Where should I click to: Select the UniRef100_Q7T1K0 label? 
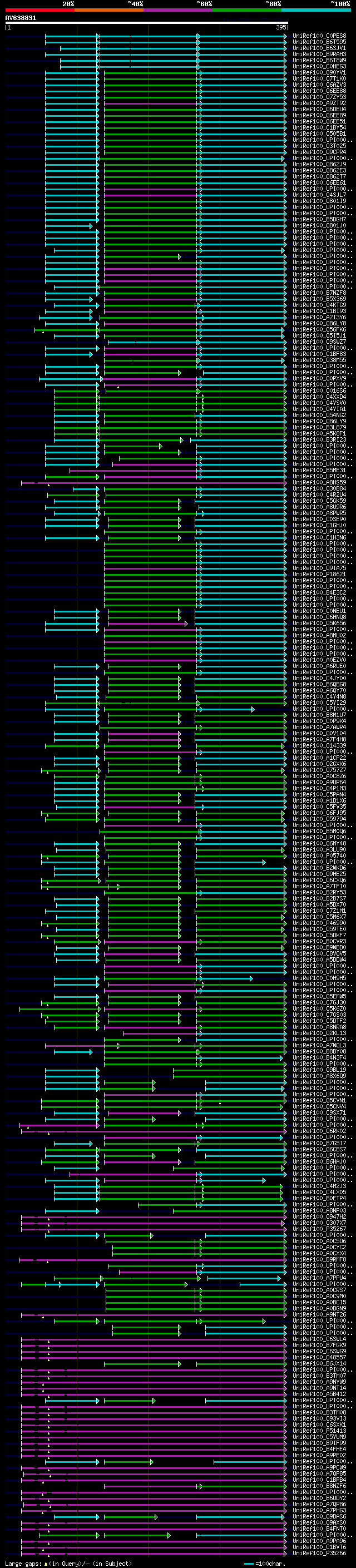pyautogui.click(x=319, y=78)
